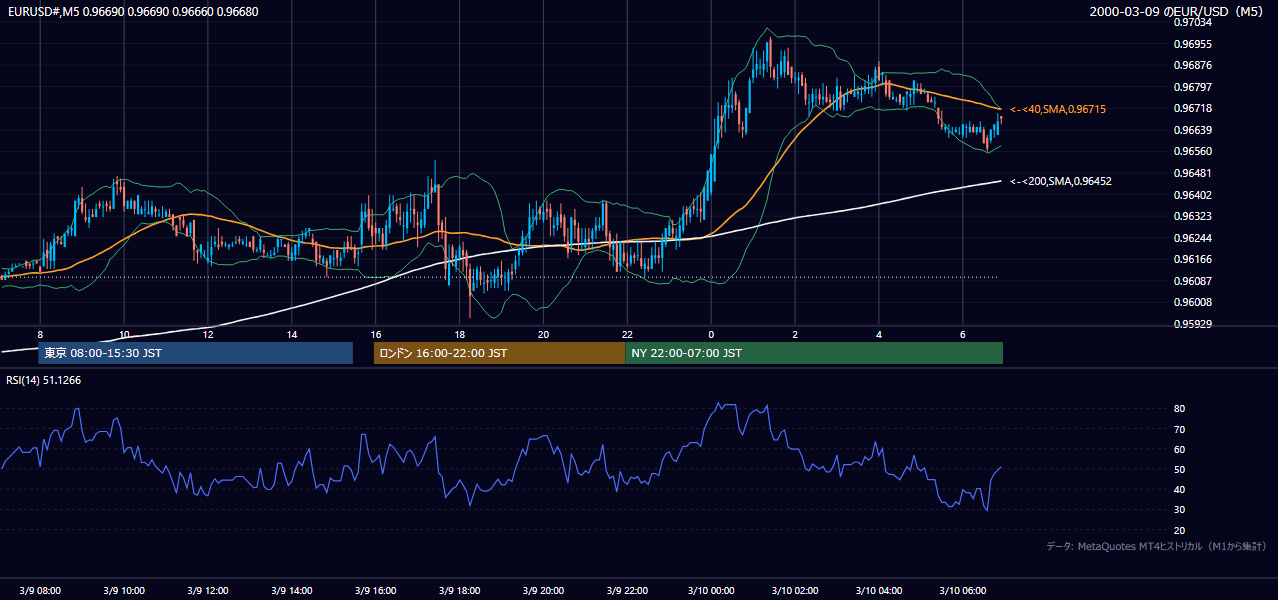Viewport: 1278px width, 600px height.
Task: Click bottom axis date 3/9 18:00
Action: 459,590
